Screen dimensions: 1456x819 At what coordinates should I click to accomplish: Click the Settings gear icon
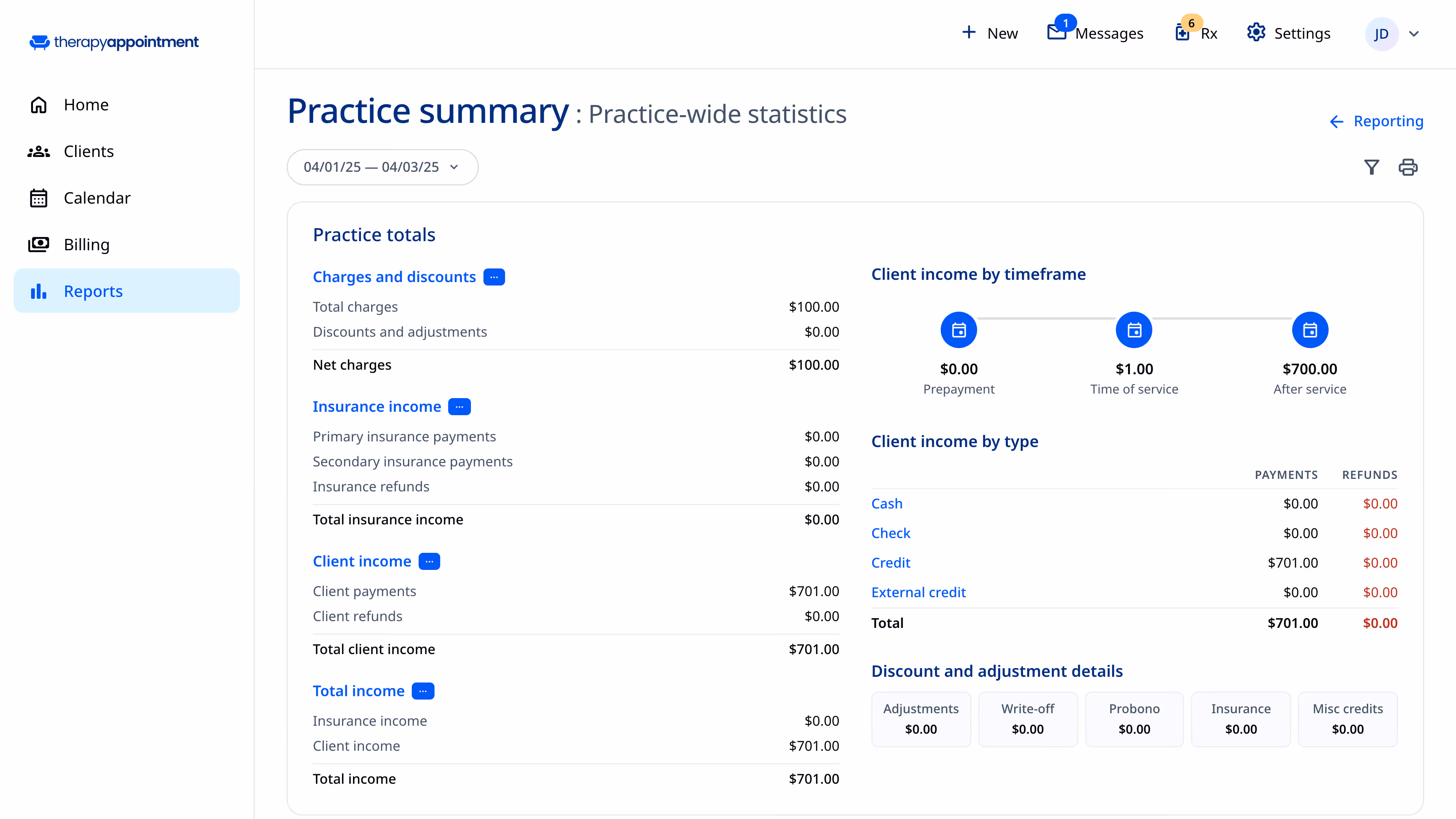[1256, 32]
